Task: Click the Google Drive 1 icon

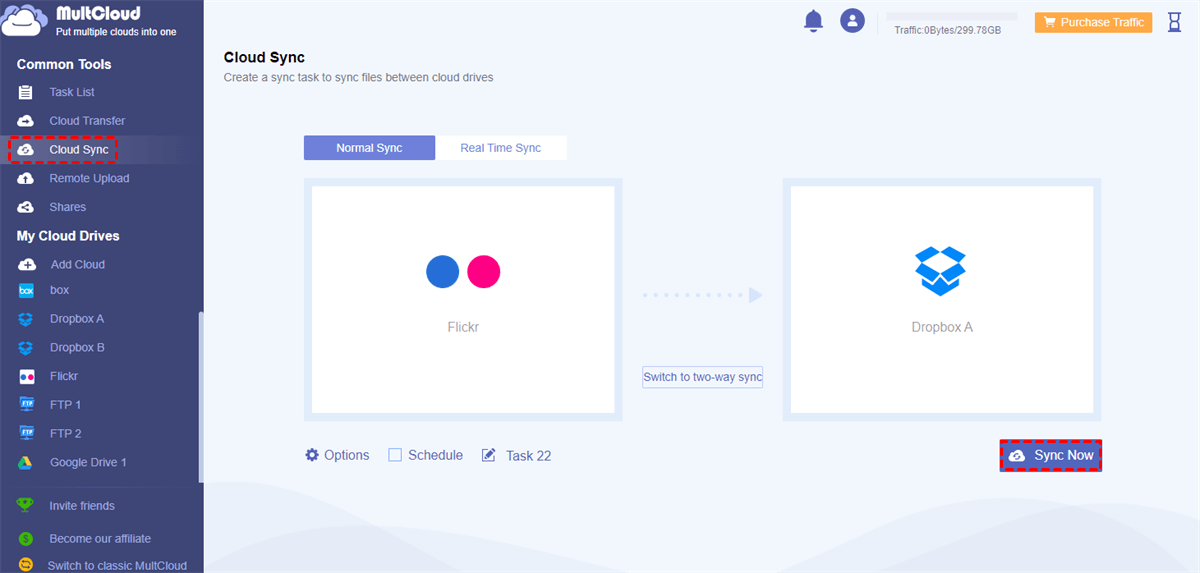Action: point(26,463)
